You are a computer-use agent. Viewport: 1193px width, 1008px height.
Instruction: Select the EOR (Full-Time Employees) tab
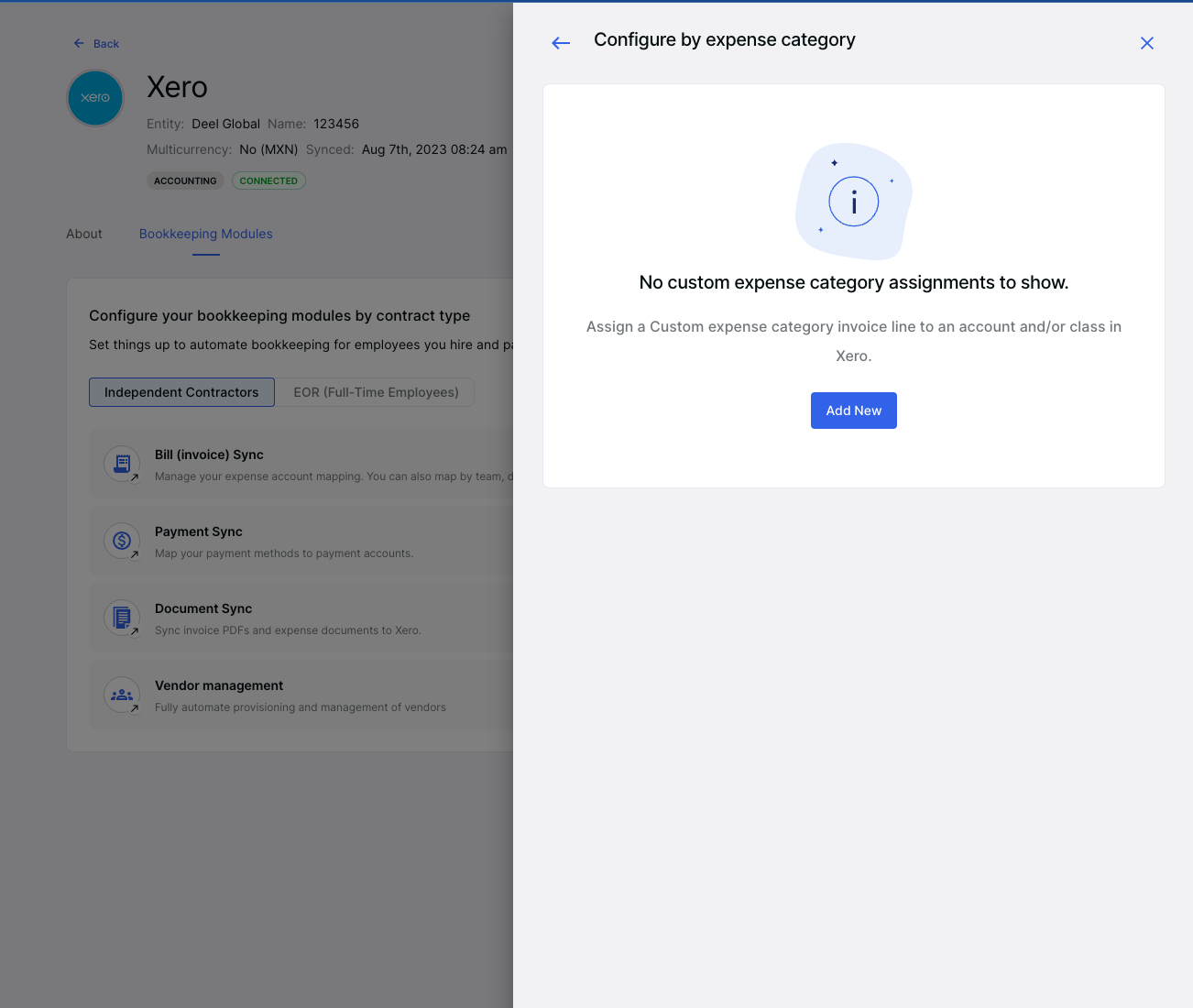pos(376,392)
